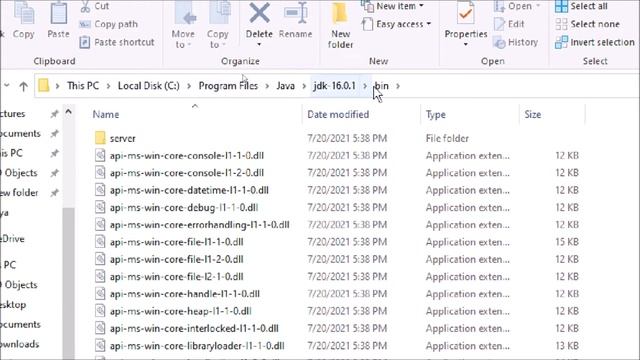The height and width of the screenshot is (360, 640).
Task: Navigate to This PC in the breadcrumb
Action: click(x=83, y=86)
